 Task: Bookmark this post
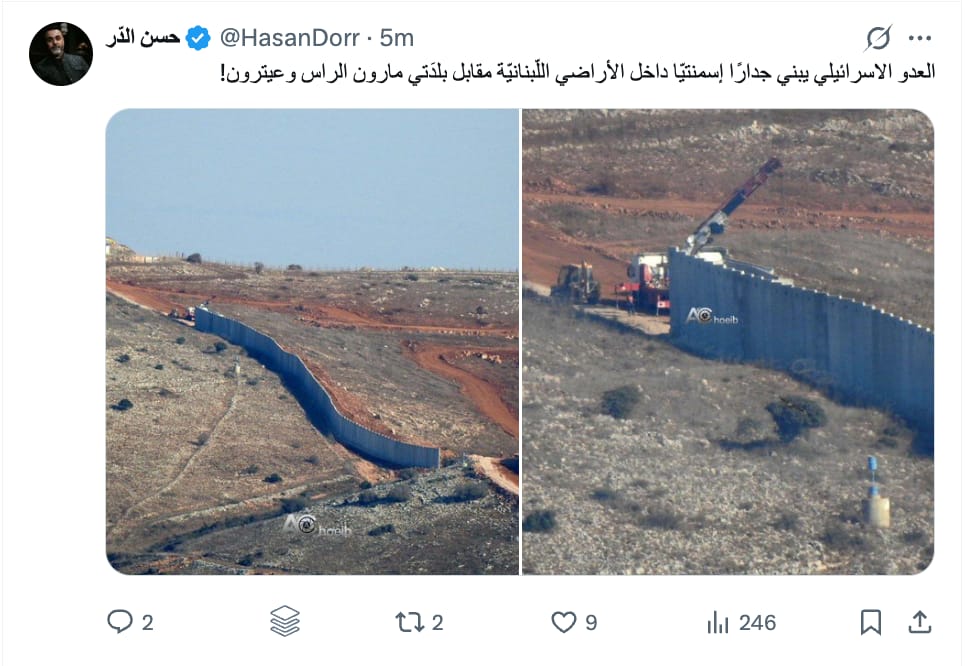coord(870,622)
